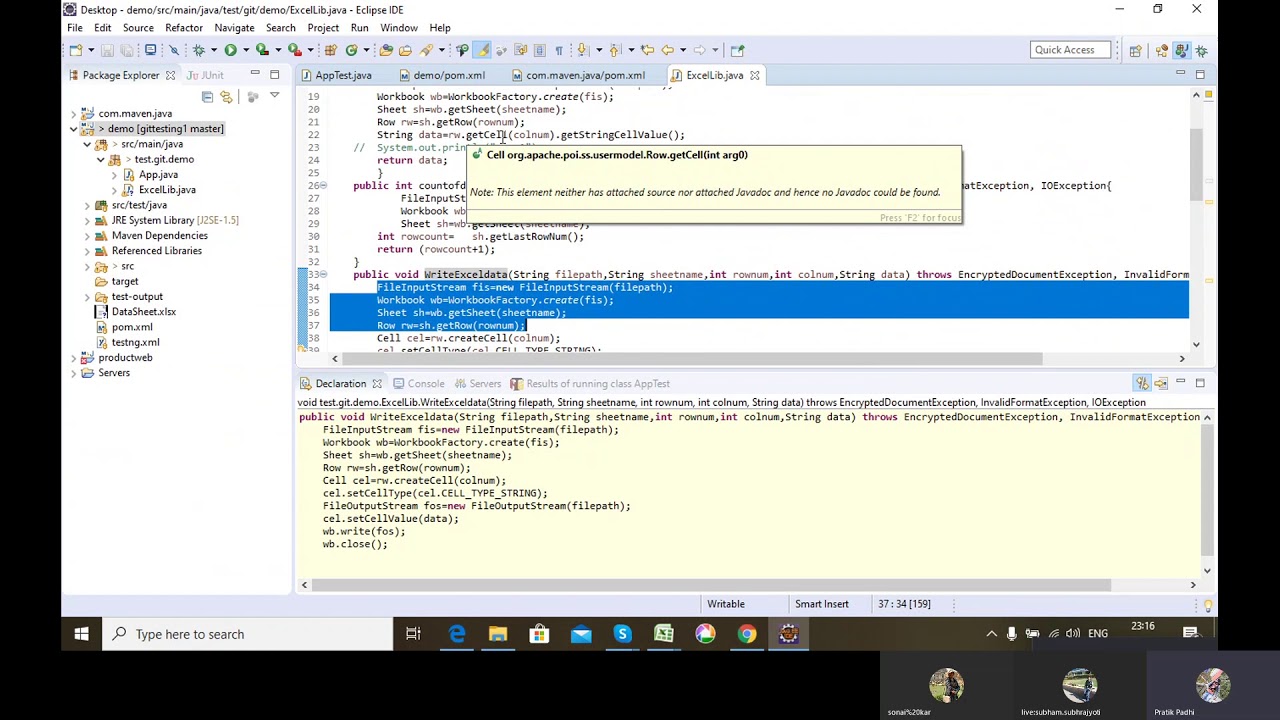The height and width of the screenshot is (720, 1280).
Task: Switch to AppTest.java editor tab
Action: tap(343, 75)
